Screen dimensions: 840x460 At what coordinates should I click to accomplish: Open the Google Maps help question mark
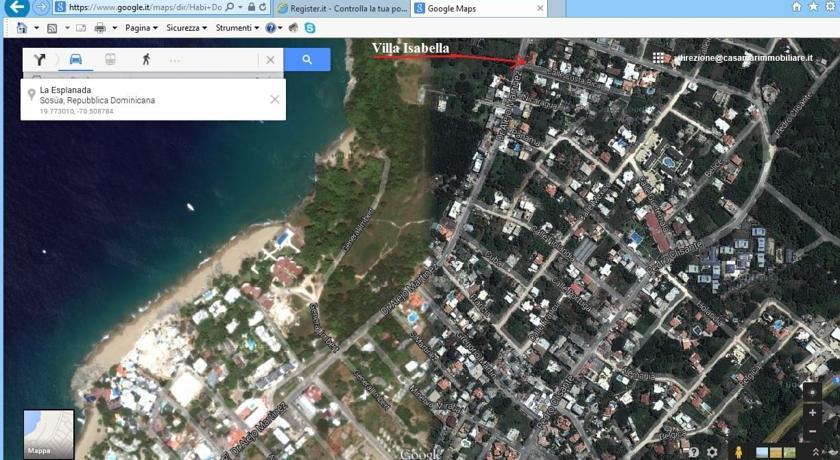click(x=694, y=452)
